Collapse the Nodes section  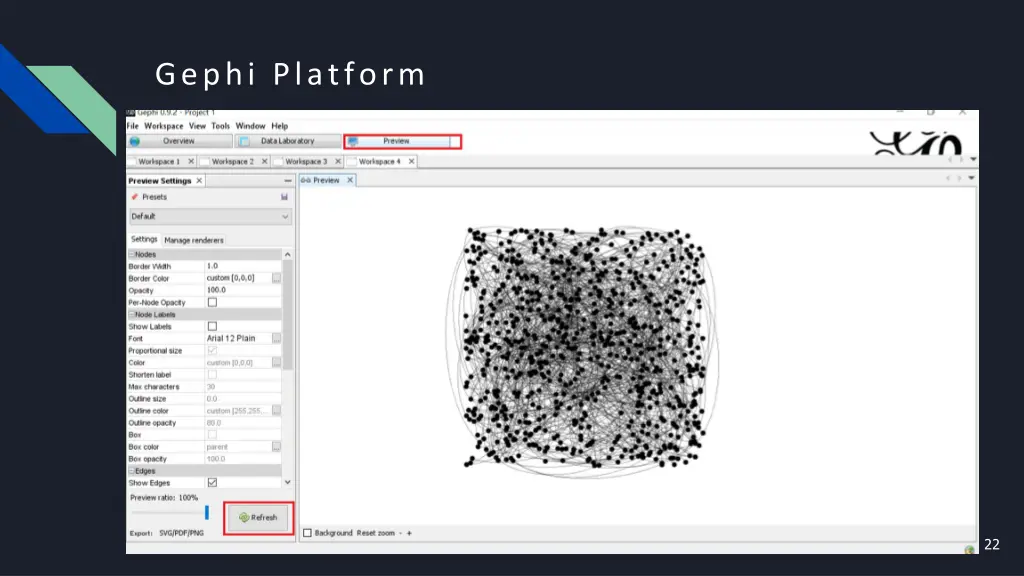(131, 255)
